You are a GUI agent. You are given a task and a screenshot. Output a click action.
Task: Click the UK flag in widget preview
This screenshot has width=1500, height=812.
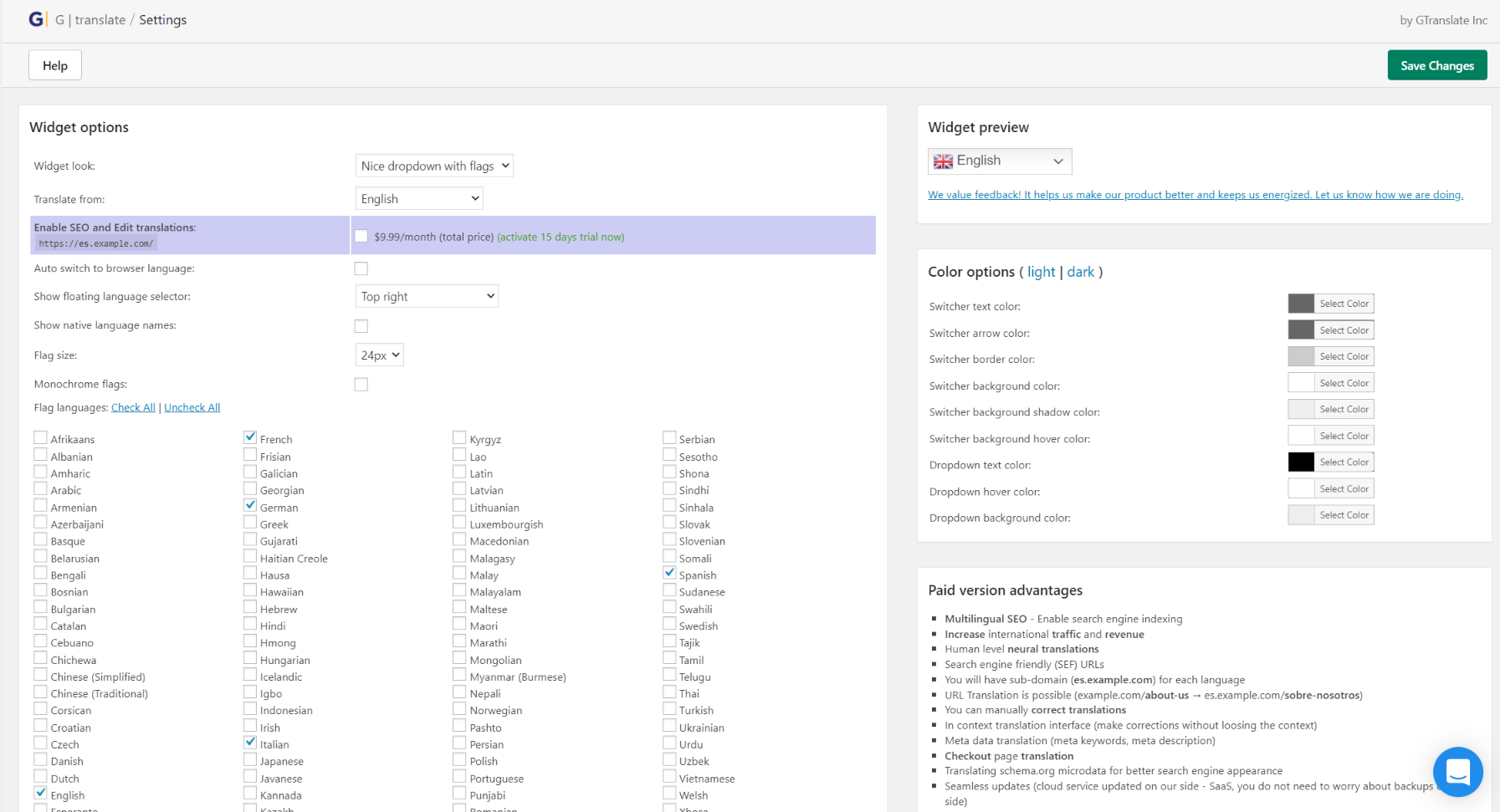(943, 161)
